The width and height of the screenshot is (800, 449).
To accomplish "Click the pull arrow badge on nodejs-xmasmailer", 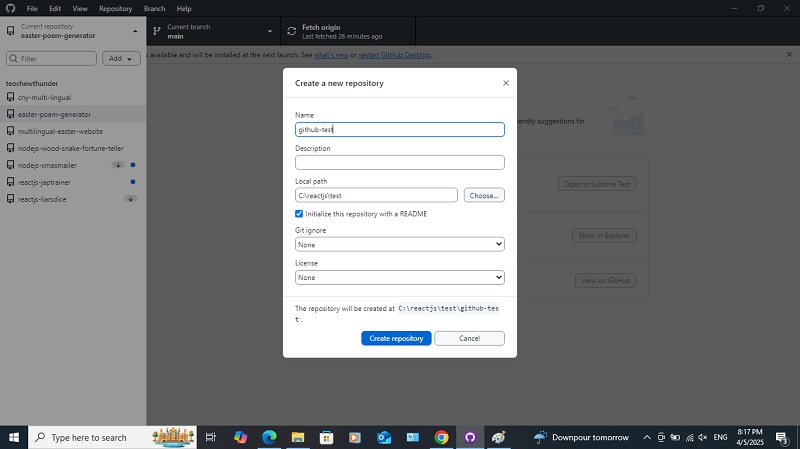I will 118,165.
